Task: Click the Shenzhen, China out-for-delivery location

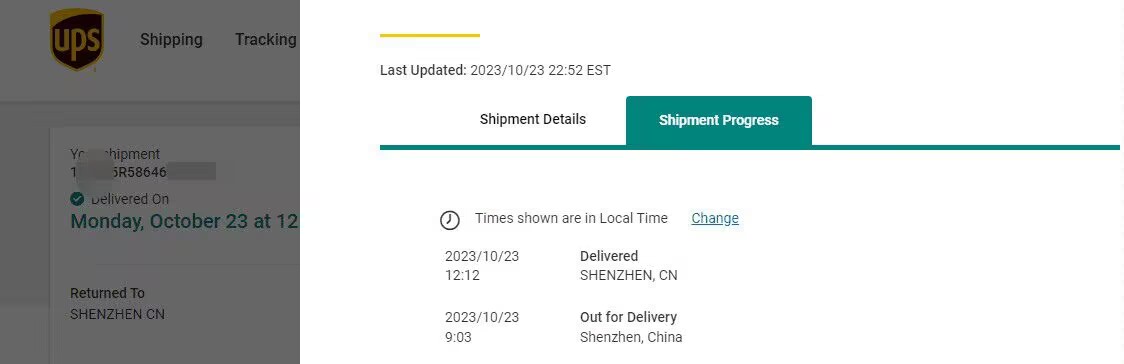Action: [631, 337]
